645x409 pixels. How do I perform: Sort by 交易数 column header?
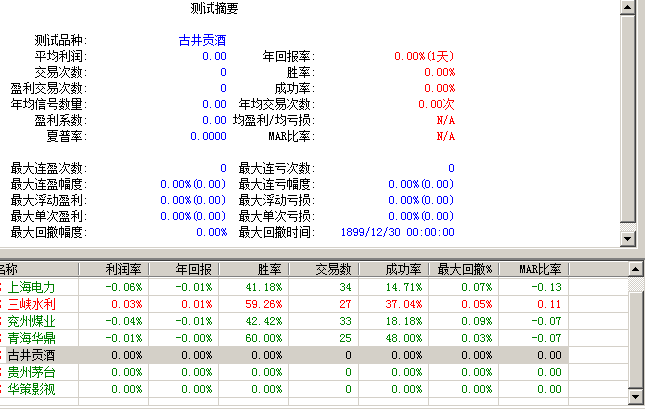pos(324,270)
